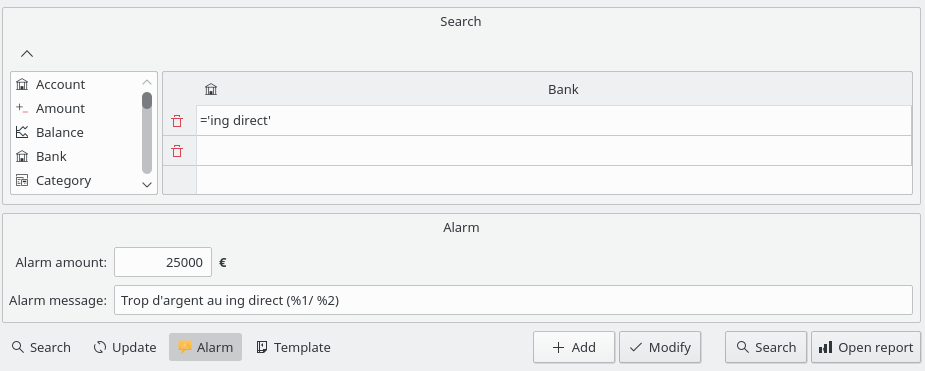Click attribute list vertical scrollbar handle

(x=147, y=100)
